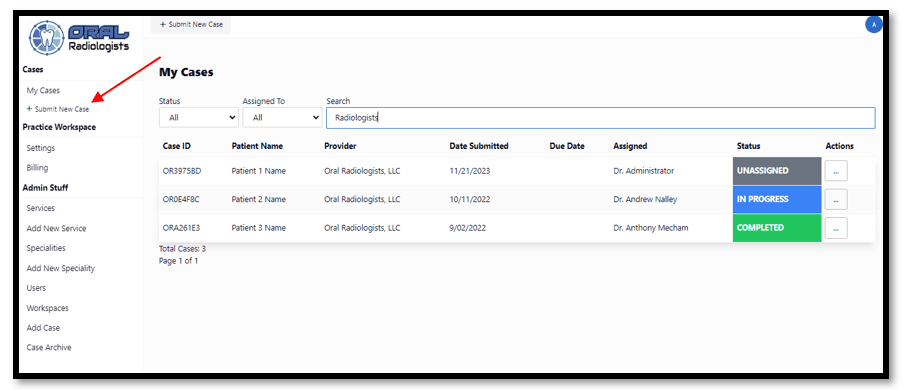Screen dimensions: 906x390
Task: Open My Cases in sidebar
Action: [43, 90]
